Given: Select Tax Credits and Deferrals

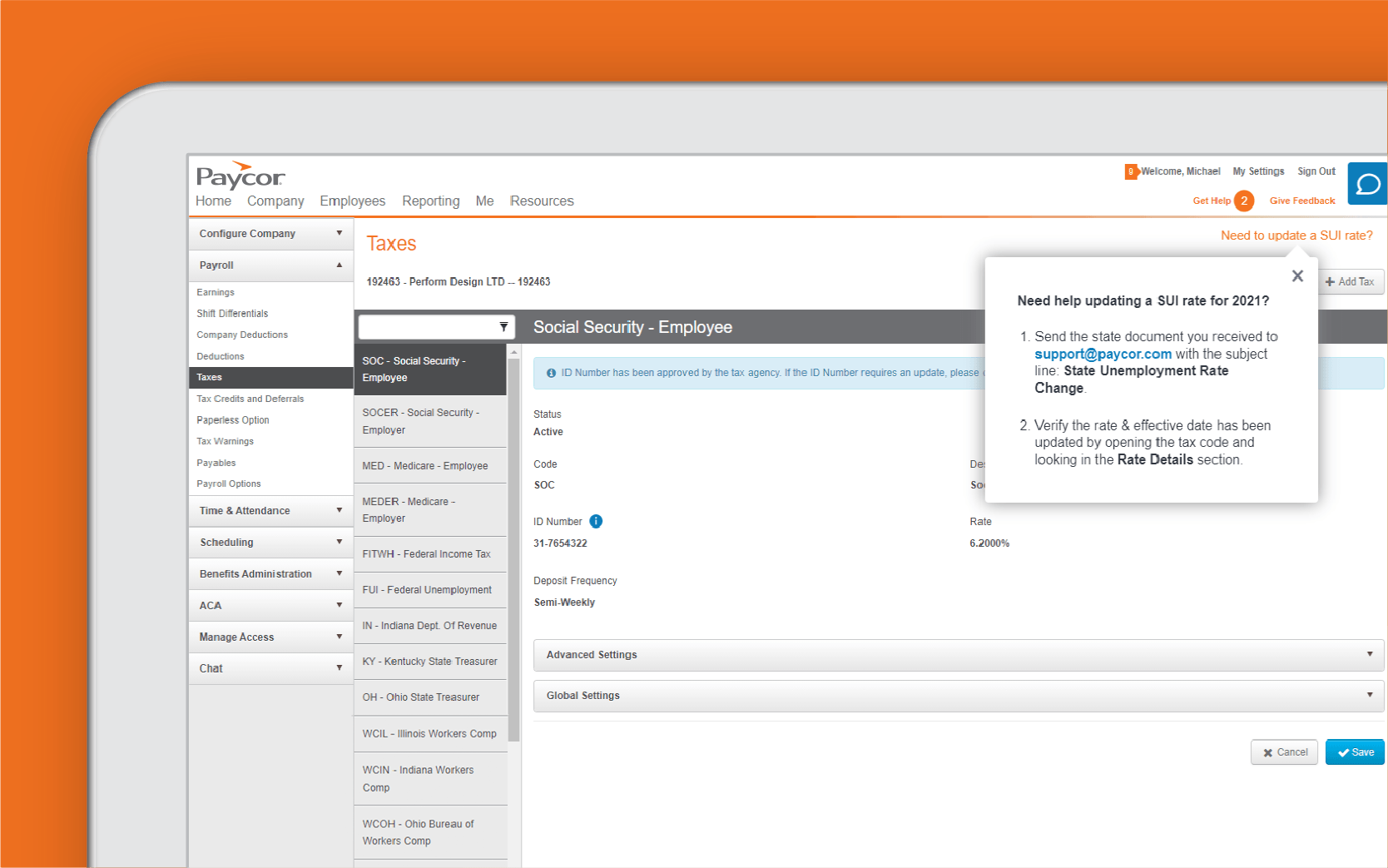Looking at the screenshot, I should pos(250,399).
